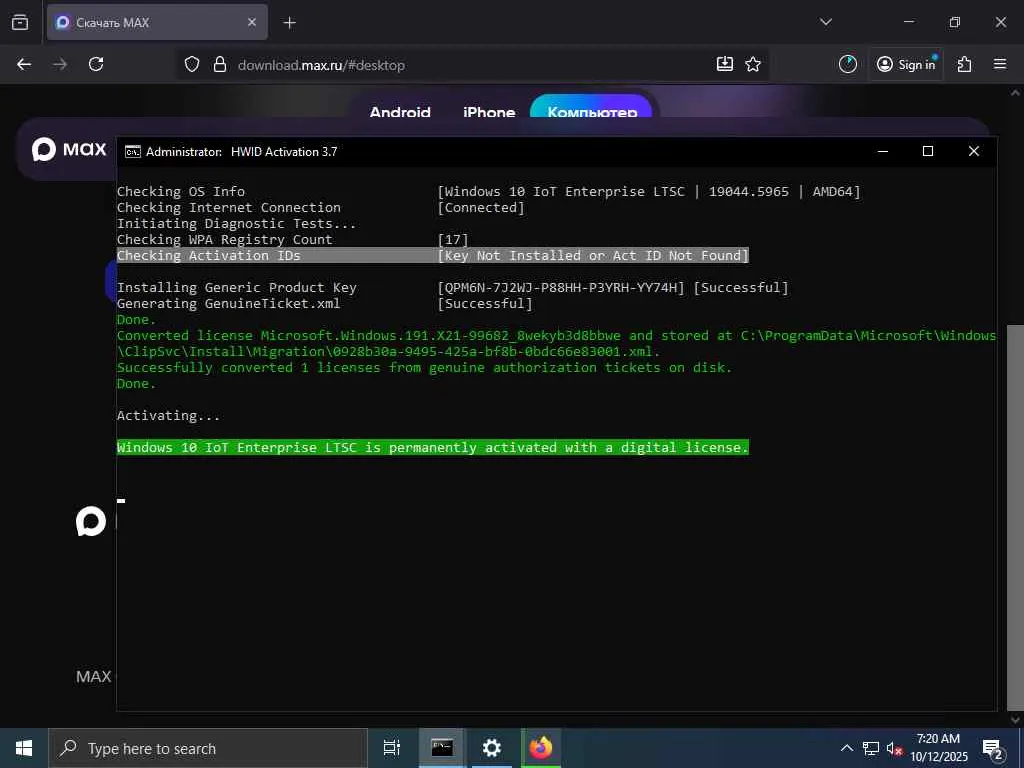Open Firefox View recent browsing icon
The width and height of the screenshot is (1024, 768).
coord(20,22)
